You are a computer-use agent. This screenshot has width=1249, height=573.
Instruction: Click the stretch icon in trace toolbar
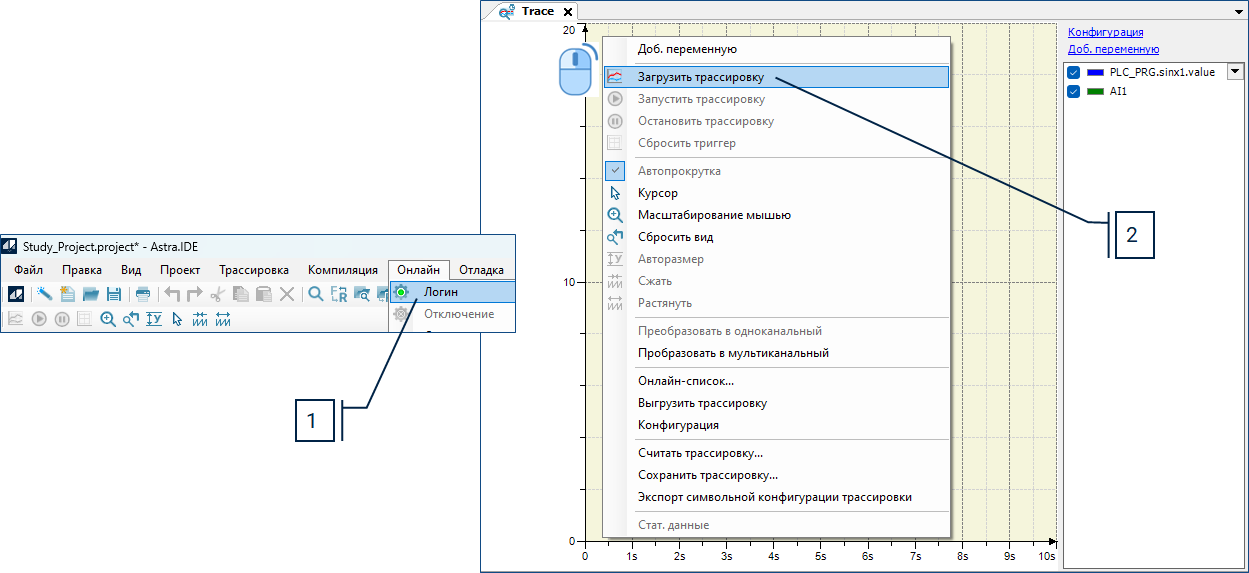pyautogui.click(x=223, y=319)
